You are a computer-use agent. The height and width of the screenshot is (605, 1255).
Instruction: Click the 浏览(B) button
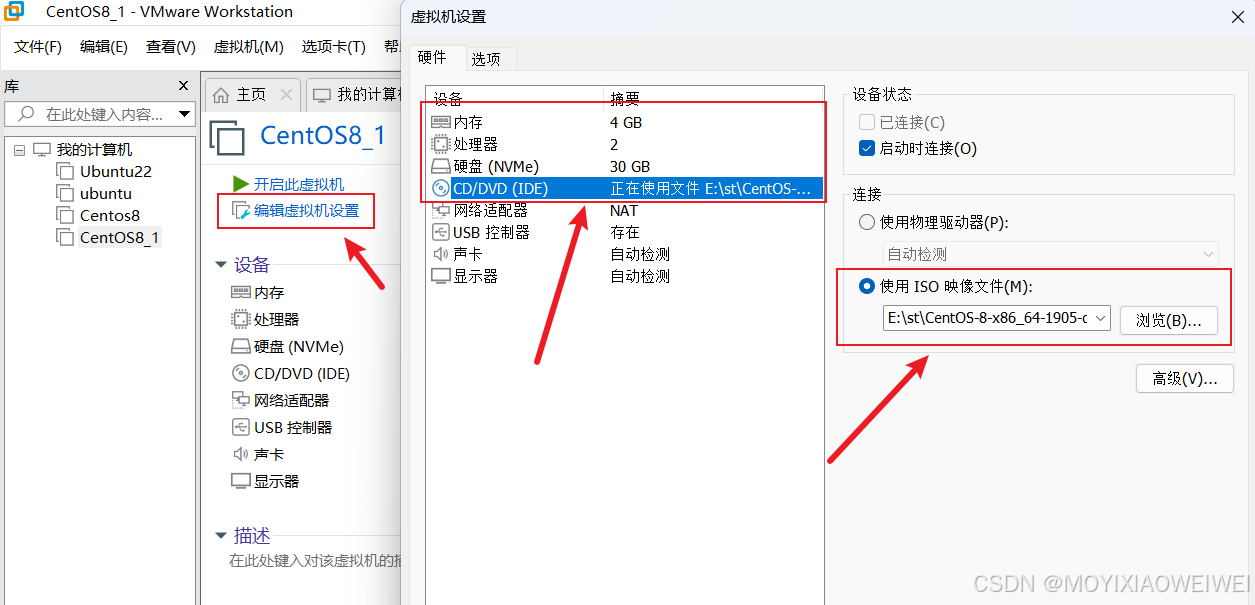(x=1168, y=319)
